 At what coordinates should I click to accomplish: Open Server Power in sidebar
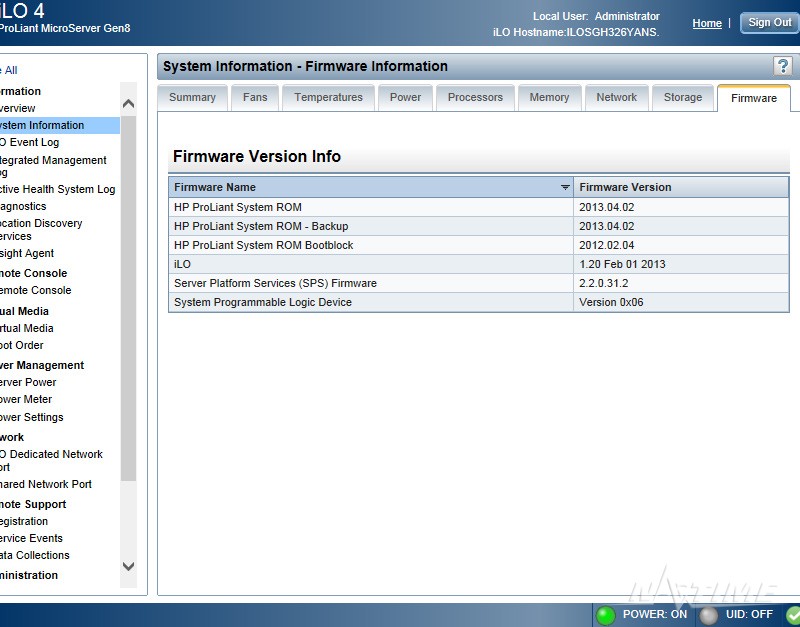pos(28,382)
